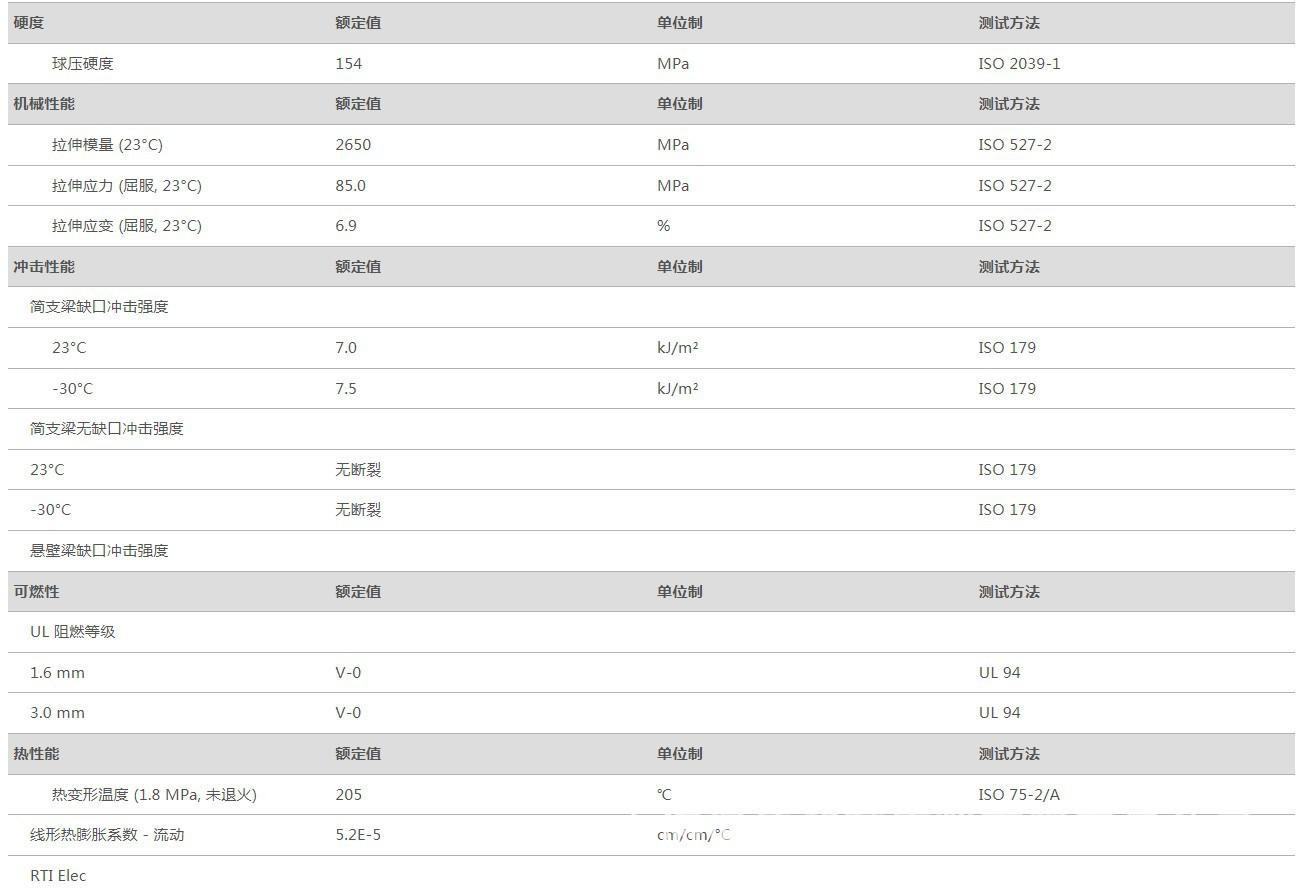Select the ISO 75-2/A test method cell
The height and width of the screenshot is (891, 1301).
coord(1019,795)
